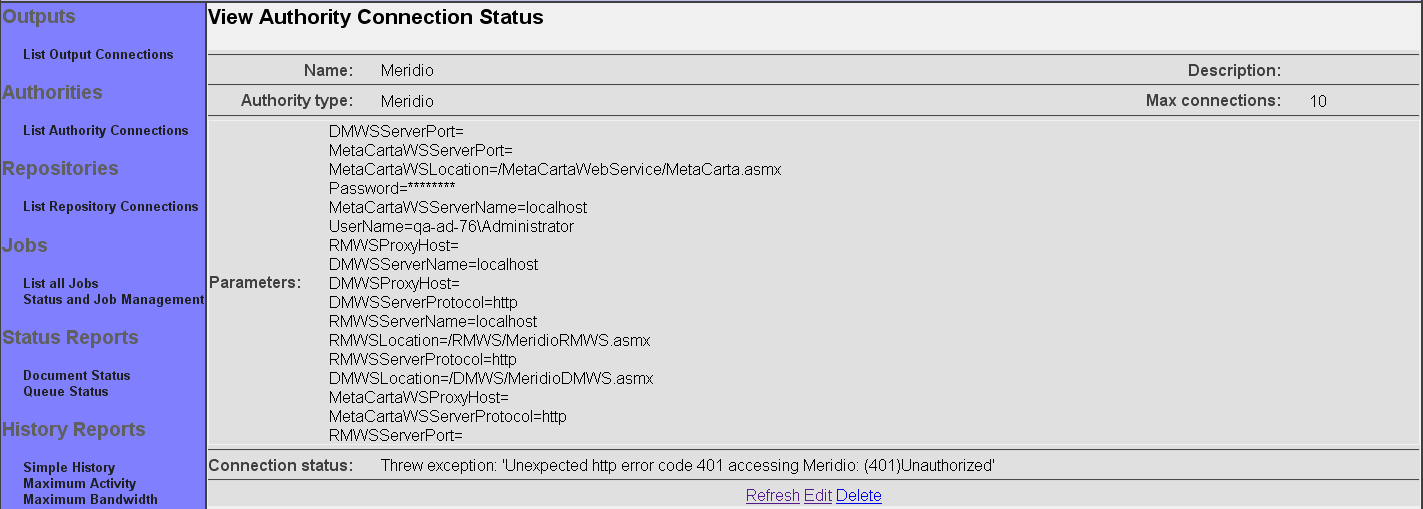Refresh the authority connection status
The width and height of the screenshot is (1423, 509).
(x=772, y=496)
